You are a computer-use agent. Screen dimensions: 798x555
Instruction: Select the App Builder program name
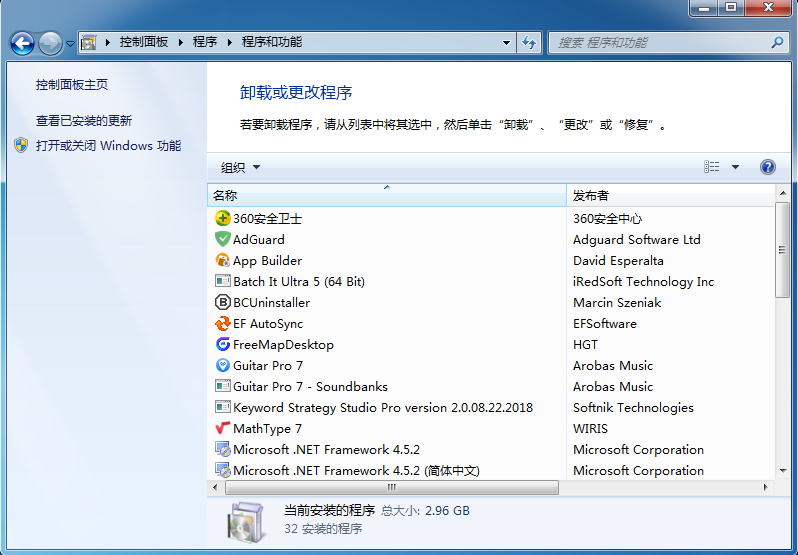tap(267, 260)
